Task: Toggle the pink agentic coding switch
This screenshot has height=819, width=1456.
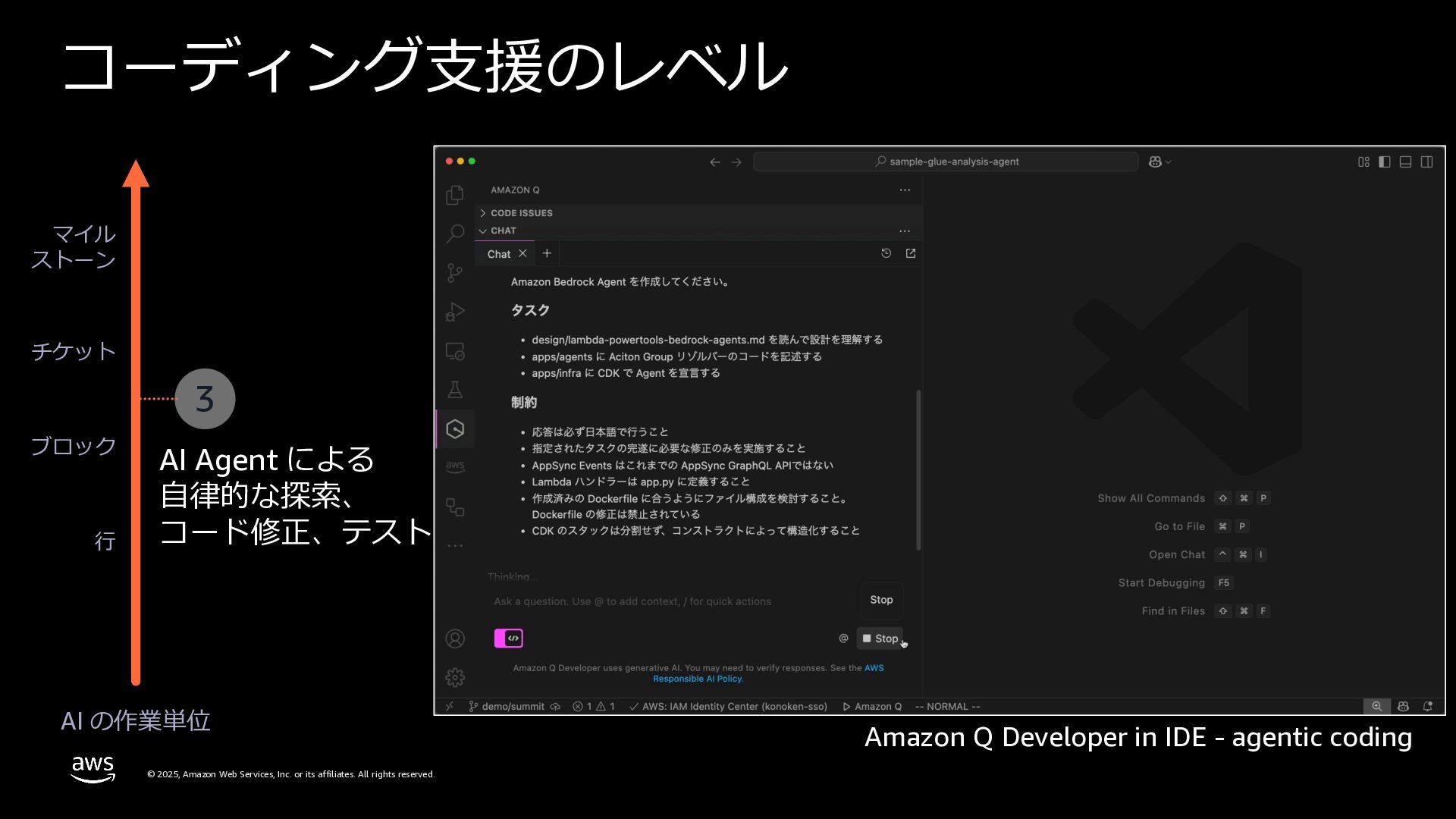Action: pyautogui.click(x=509, y=639)
